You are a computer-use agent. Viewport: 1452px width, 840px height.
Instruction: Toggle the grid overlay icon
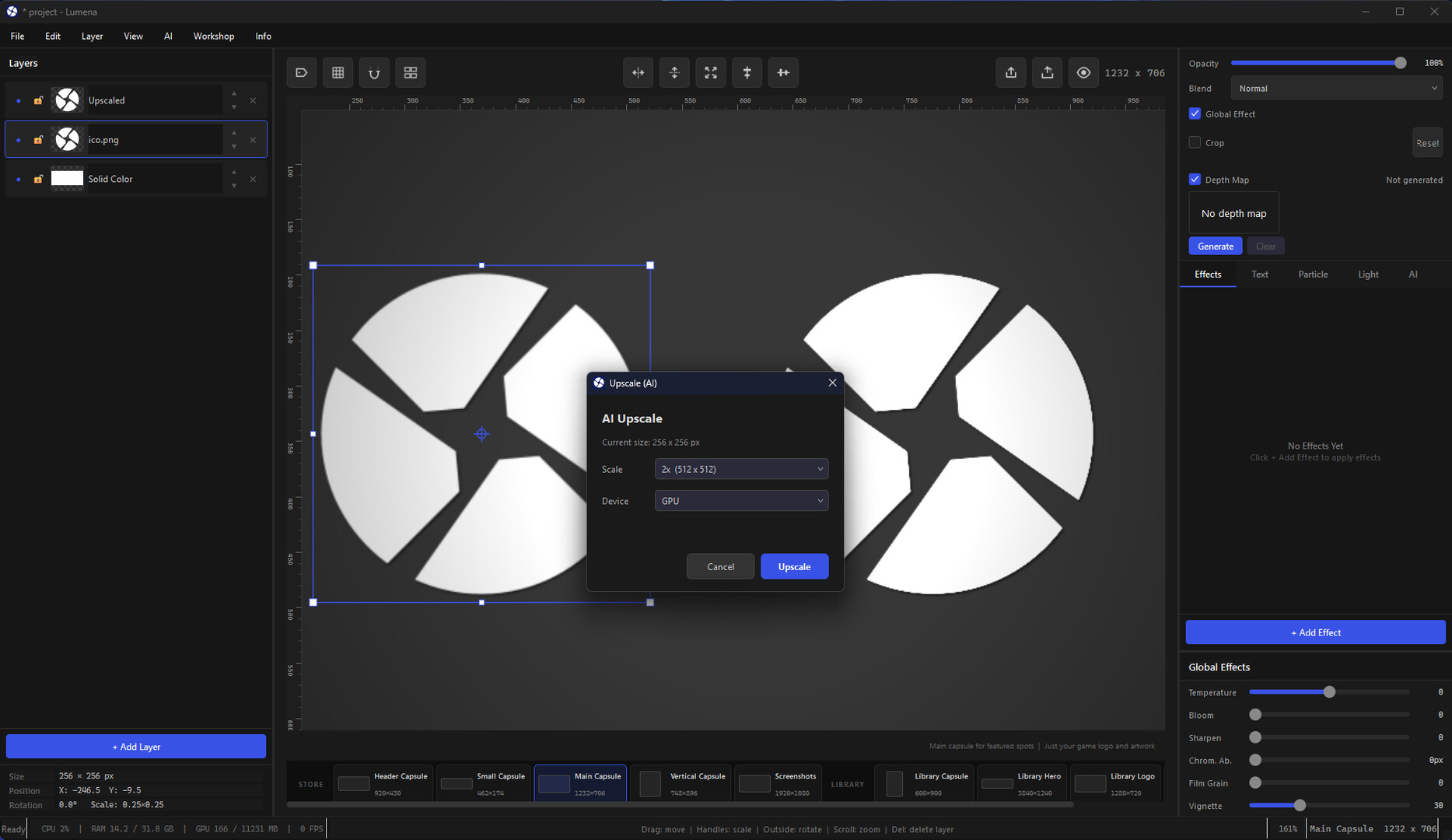338,72
